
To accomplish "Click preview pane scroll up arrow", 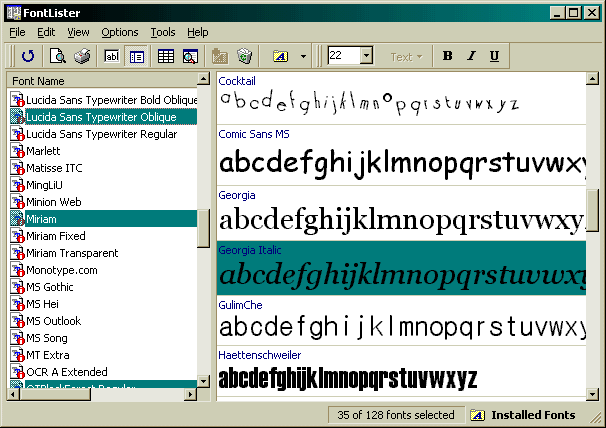I will (592, 79).
